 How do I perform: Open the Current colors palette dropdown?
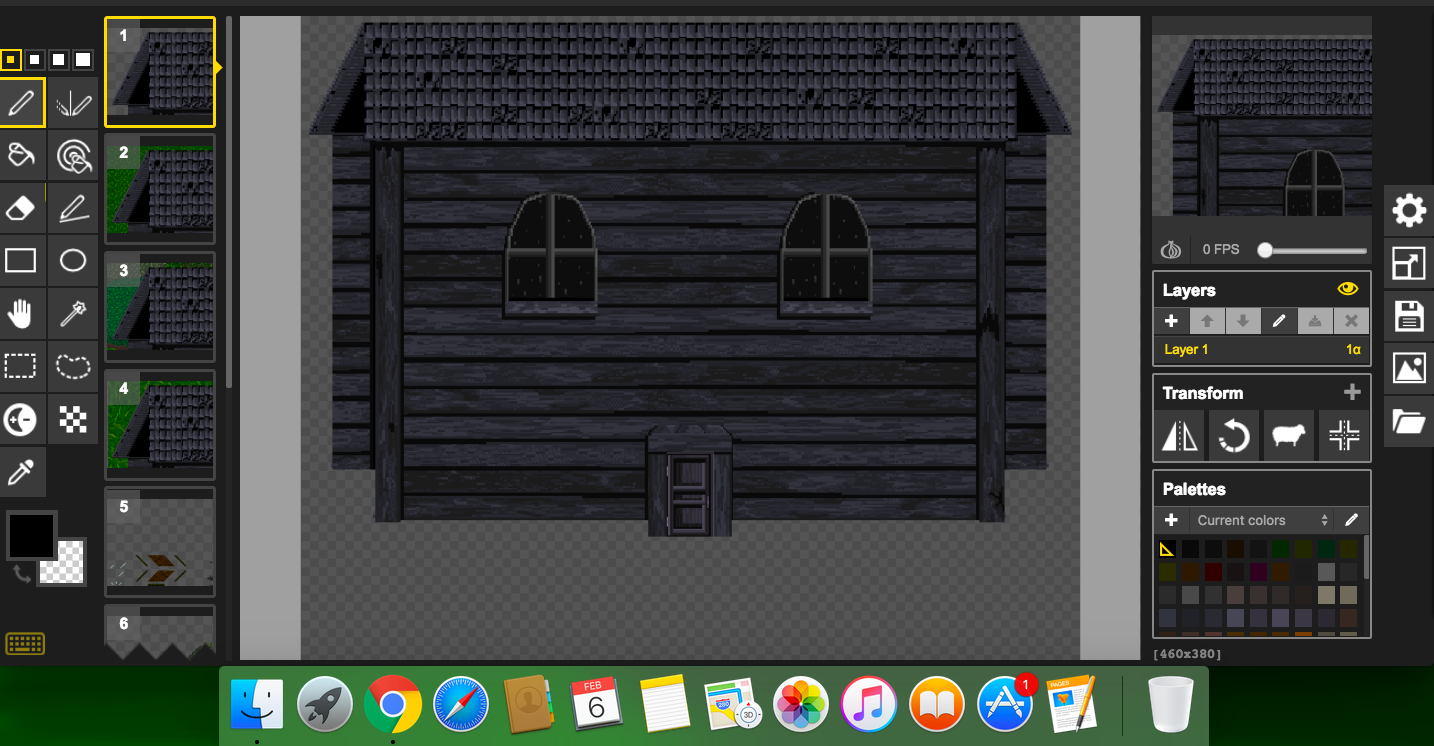click(1259, 520)
